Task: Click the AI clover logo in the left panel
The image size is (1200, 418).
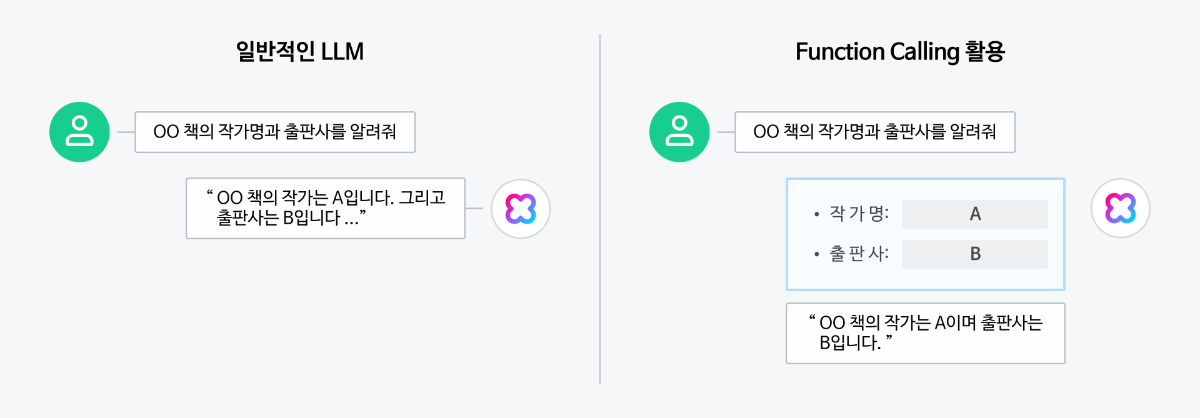Action: tap(520, 208)
